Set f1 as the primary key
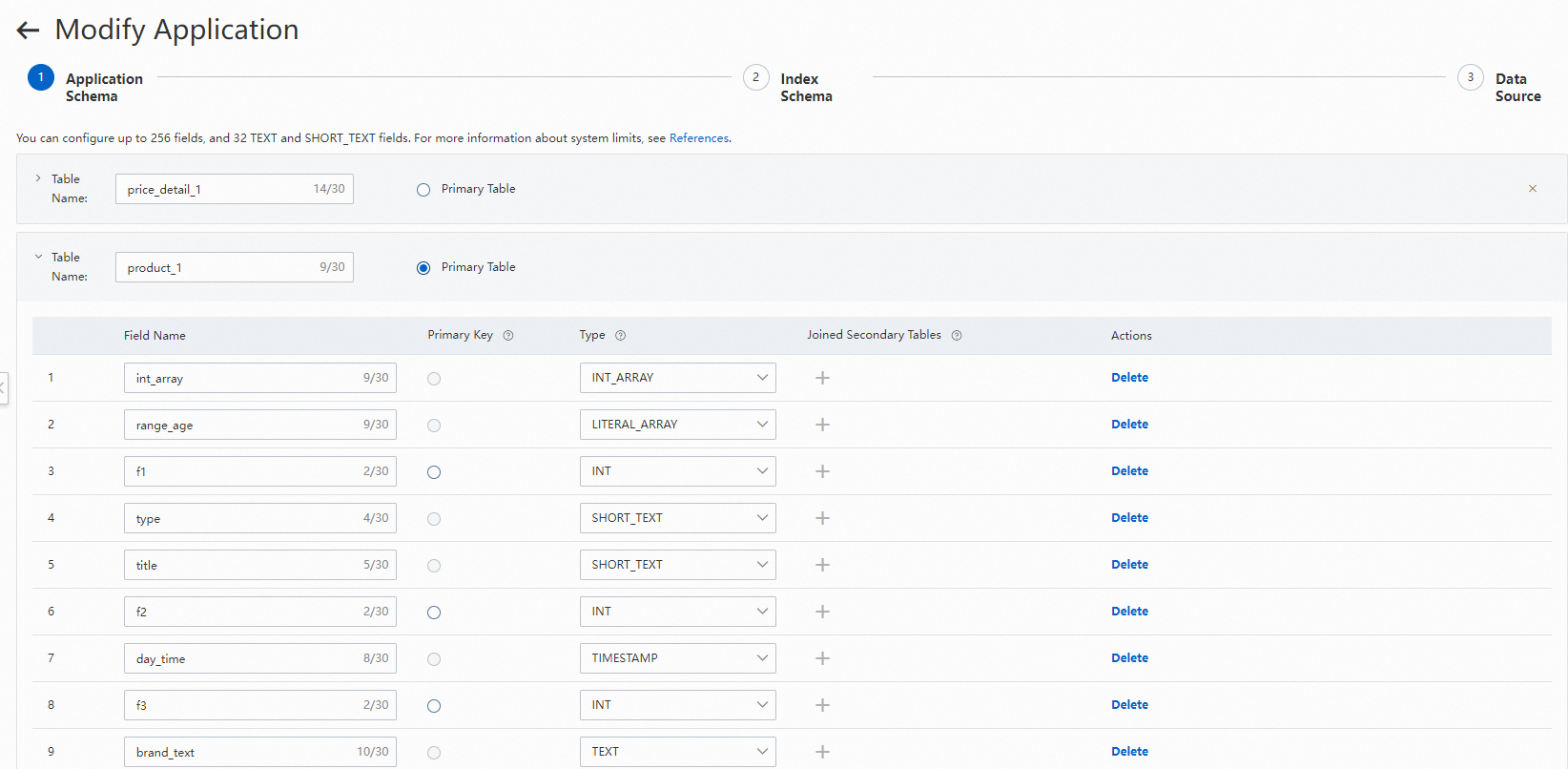Screen dimensions: 1568x769 [434, 472]
